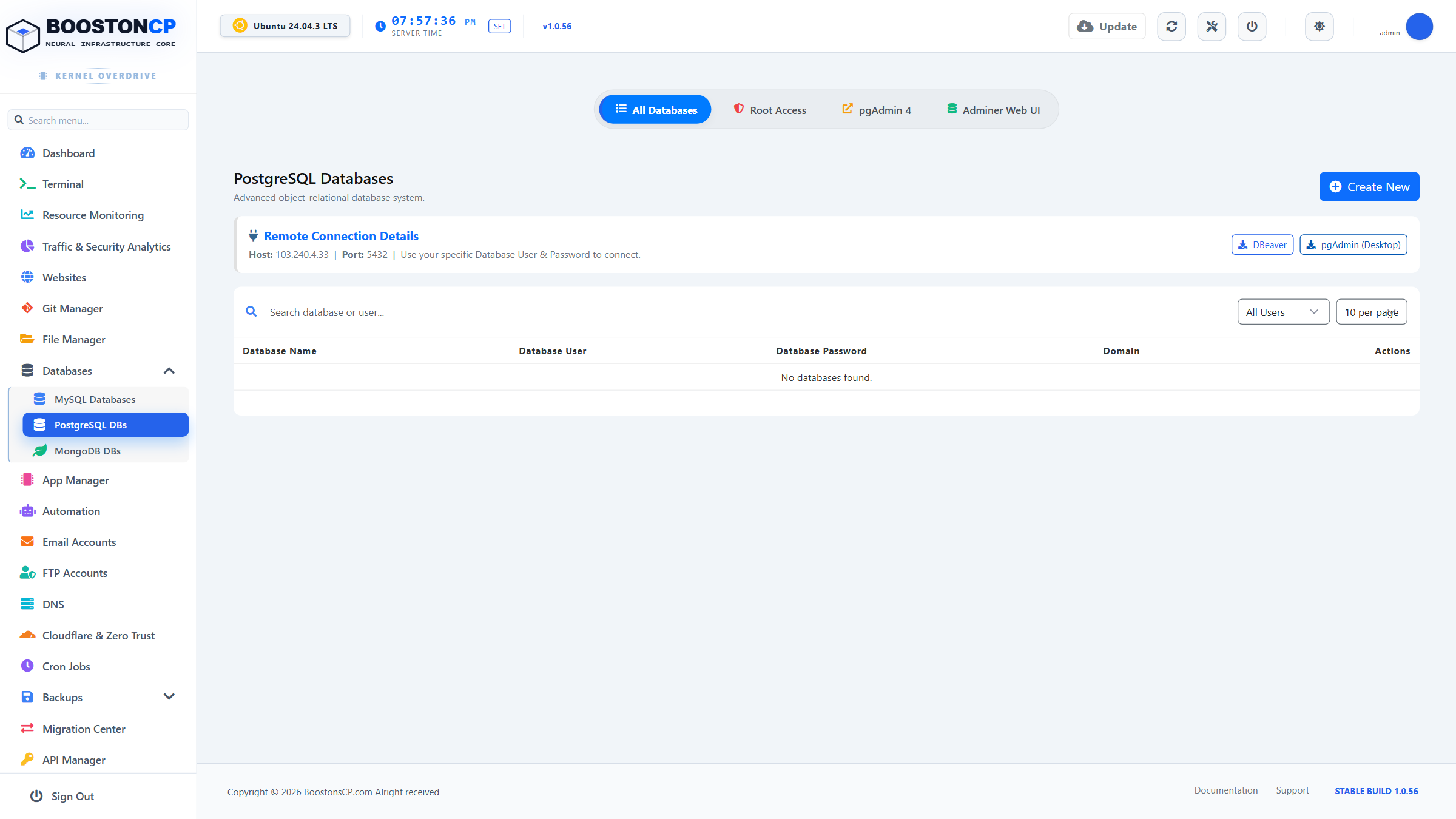Click the Search database or user field
The image size is (1456, 819).
tap(746, 312)
